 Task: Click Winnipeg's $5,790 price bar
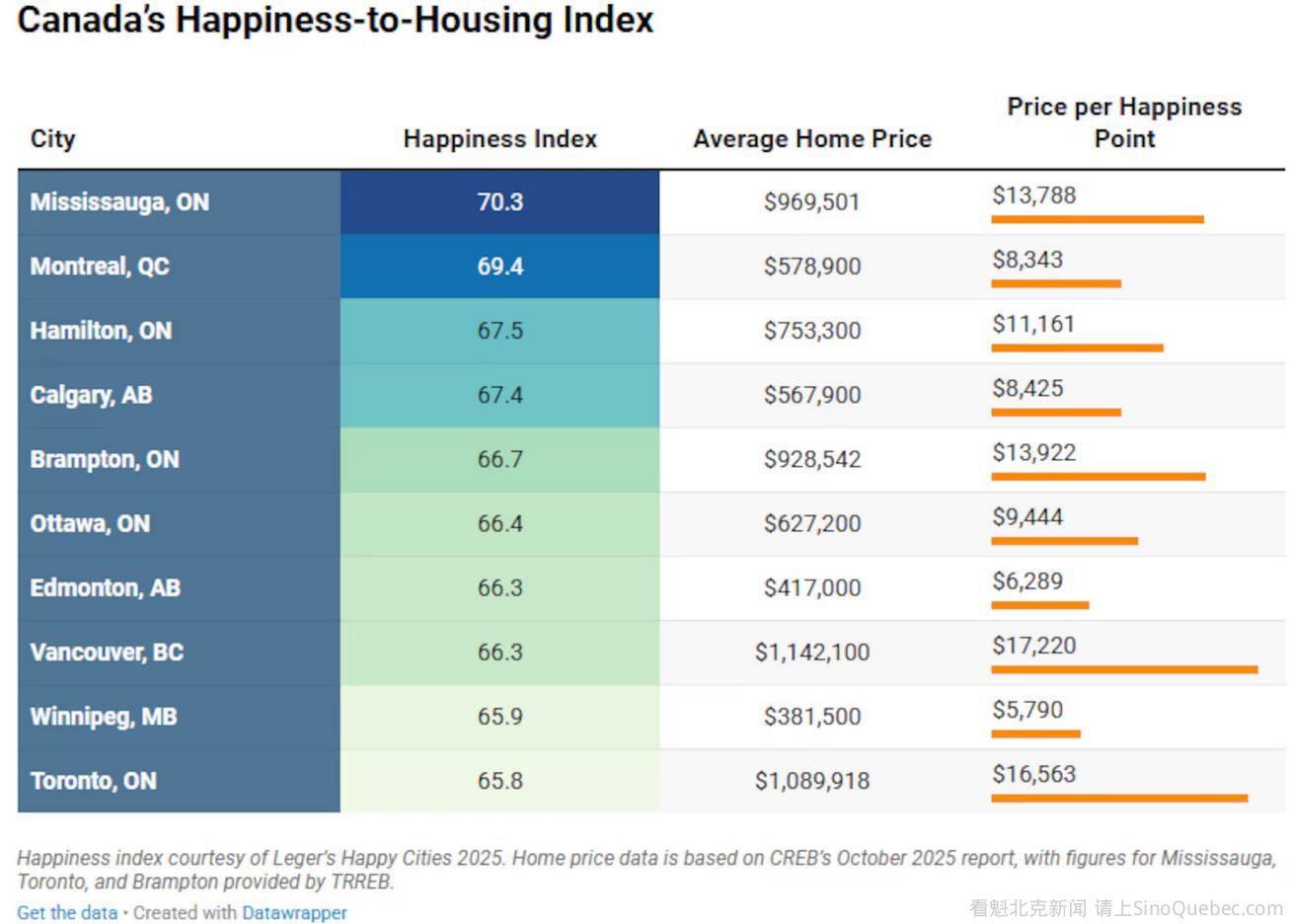point(1035,733)
